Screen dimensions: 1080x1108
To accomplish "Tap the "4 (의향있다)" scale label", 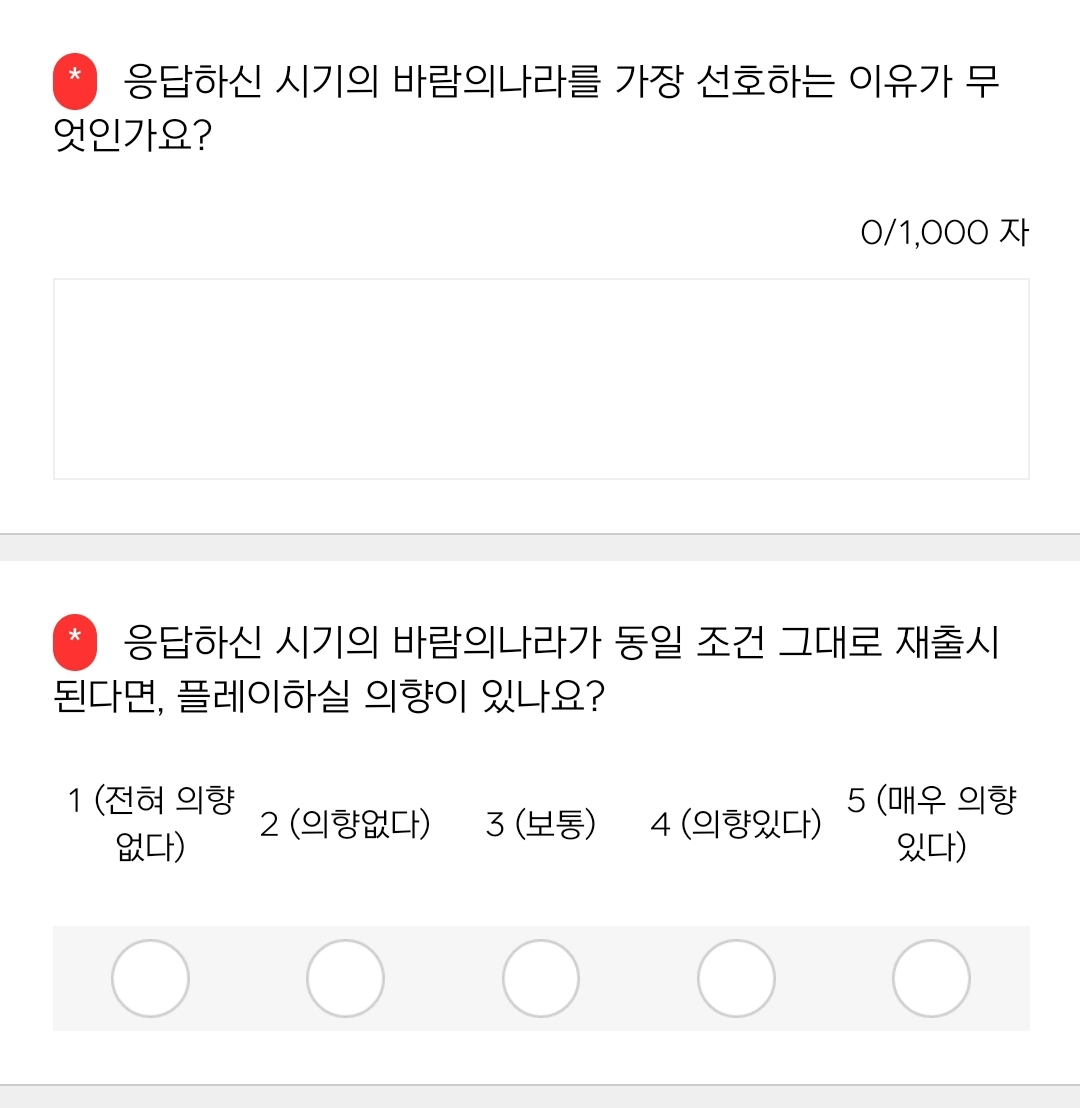I will point(735,825).
